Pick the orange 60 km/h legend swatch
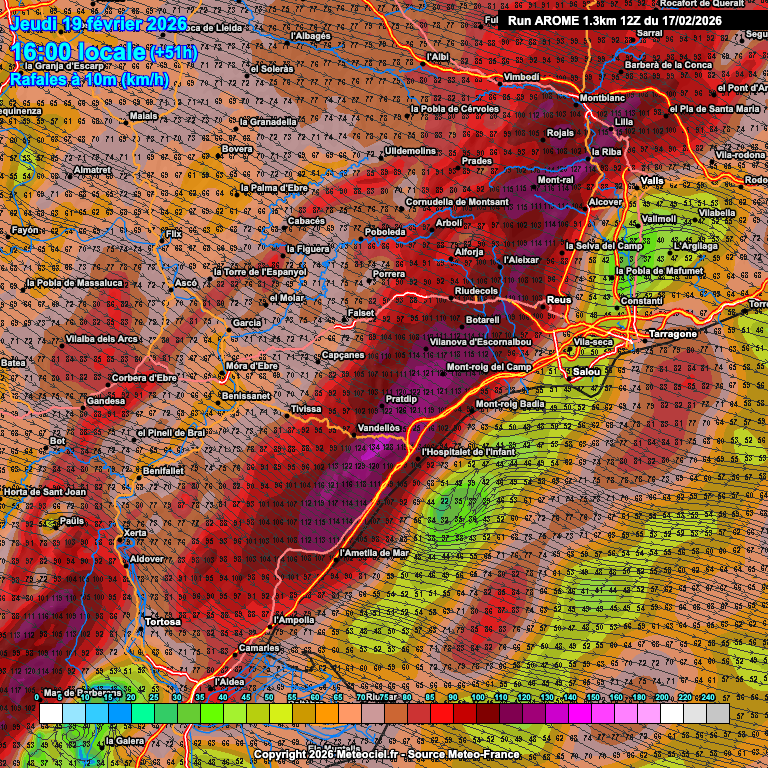This screenshot has height=768, width=768. click(x=326, y=713)
